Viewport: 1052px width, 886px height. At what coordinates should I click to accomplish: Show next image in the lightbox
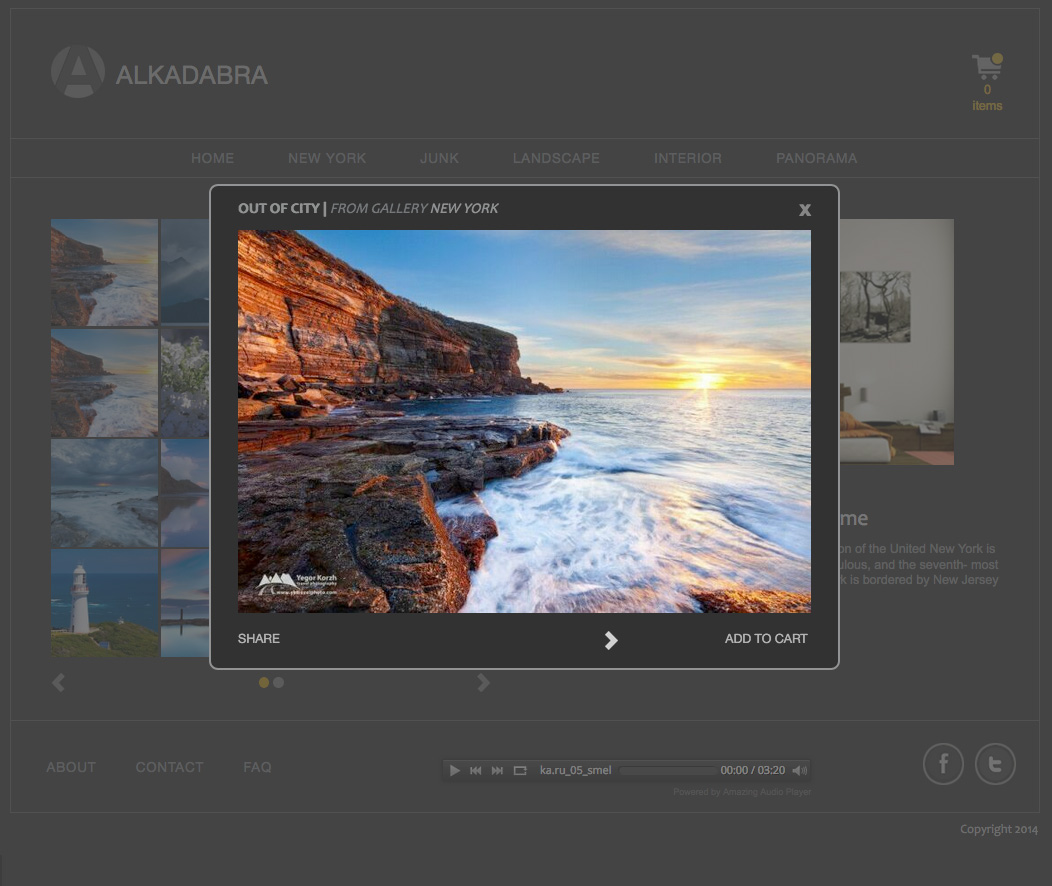(611, 640)
